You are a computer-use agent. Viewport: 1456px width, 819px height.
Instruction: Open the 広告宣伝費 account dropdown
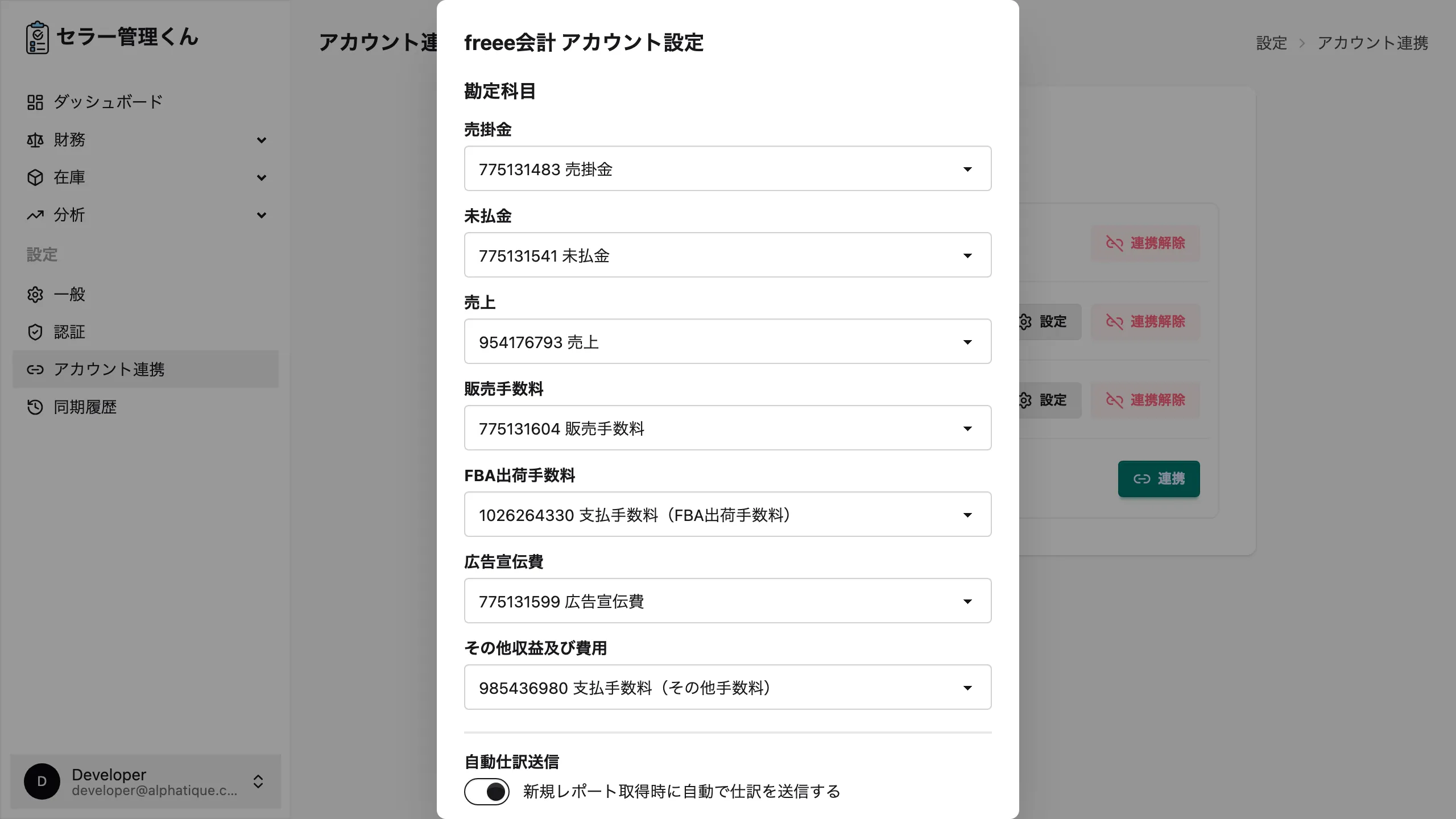(x=728, y=601)
